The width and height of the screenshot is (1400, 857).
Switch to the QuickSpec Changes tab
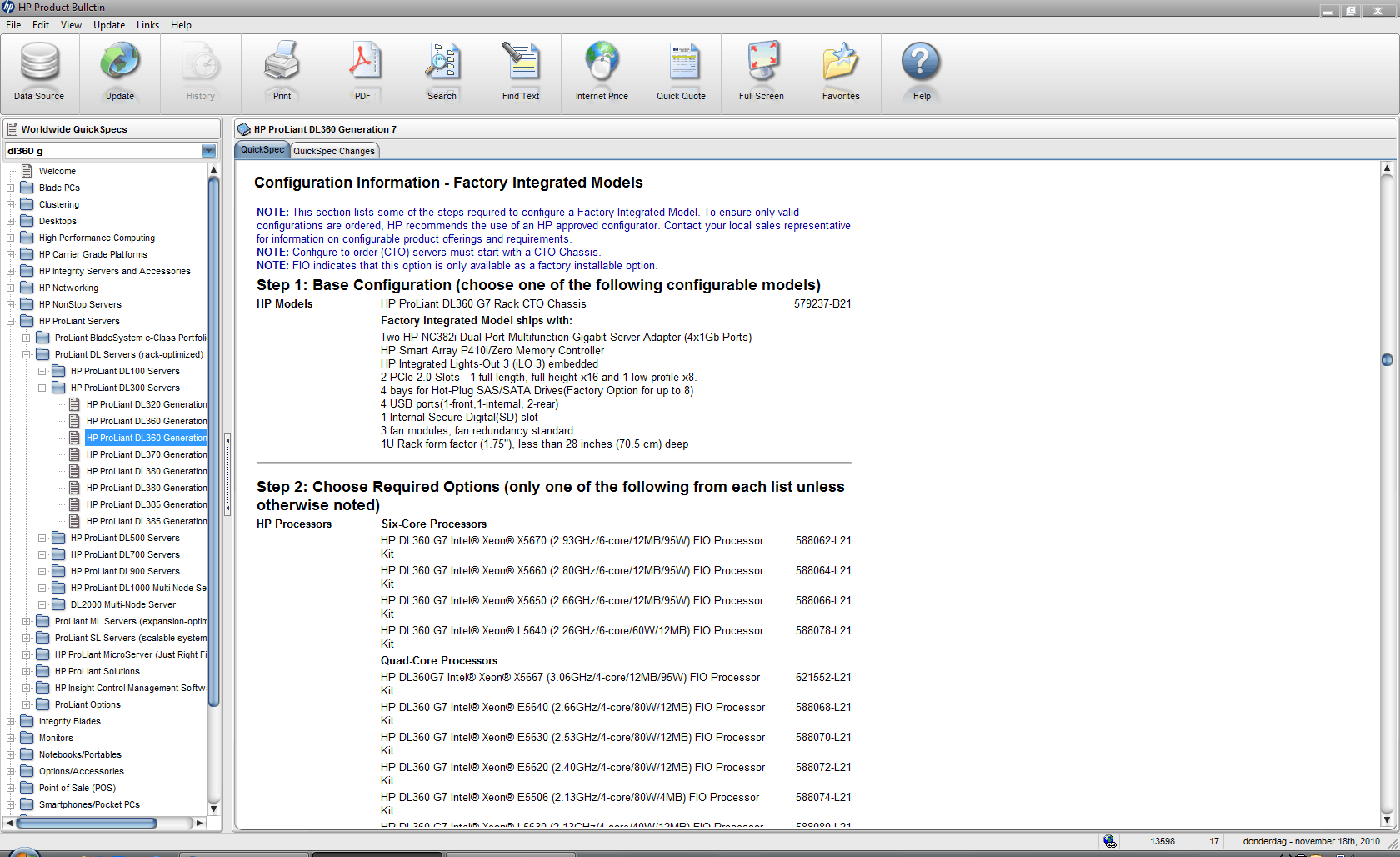tap(334, 151)
